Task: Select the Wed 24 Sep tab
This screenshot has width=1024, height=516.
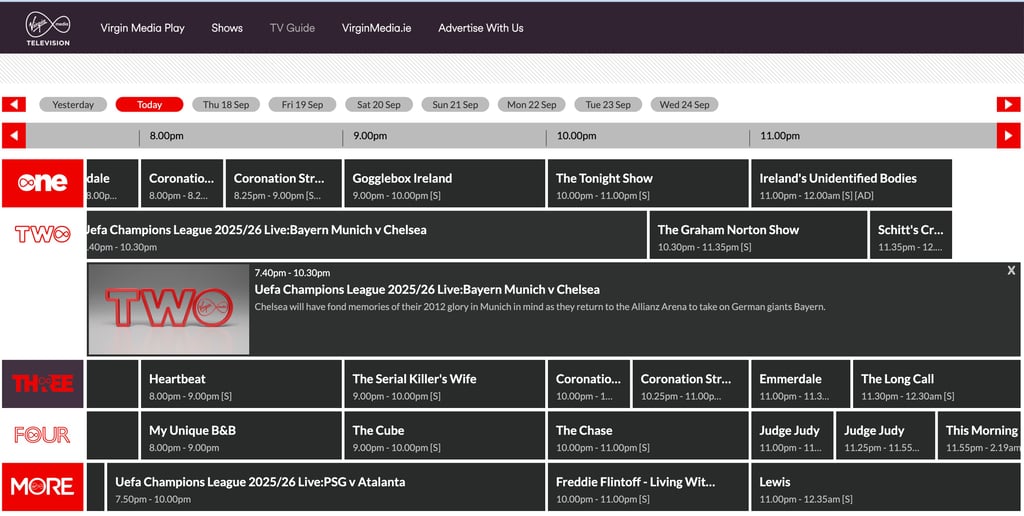Action: (x=684, y=105)
